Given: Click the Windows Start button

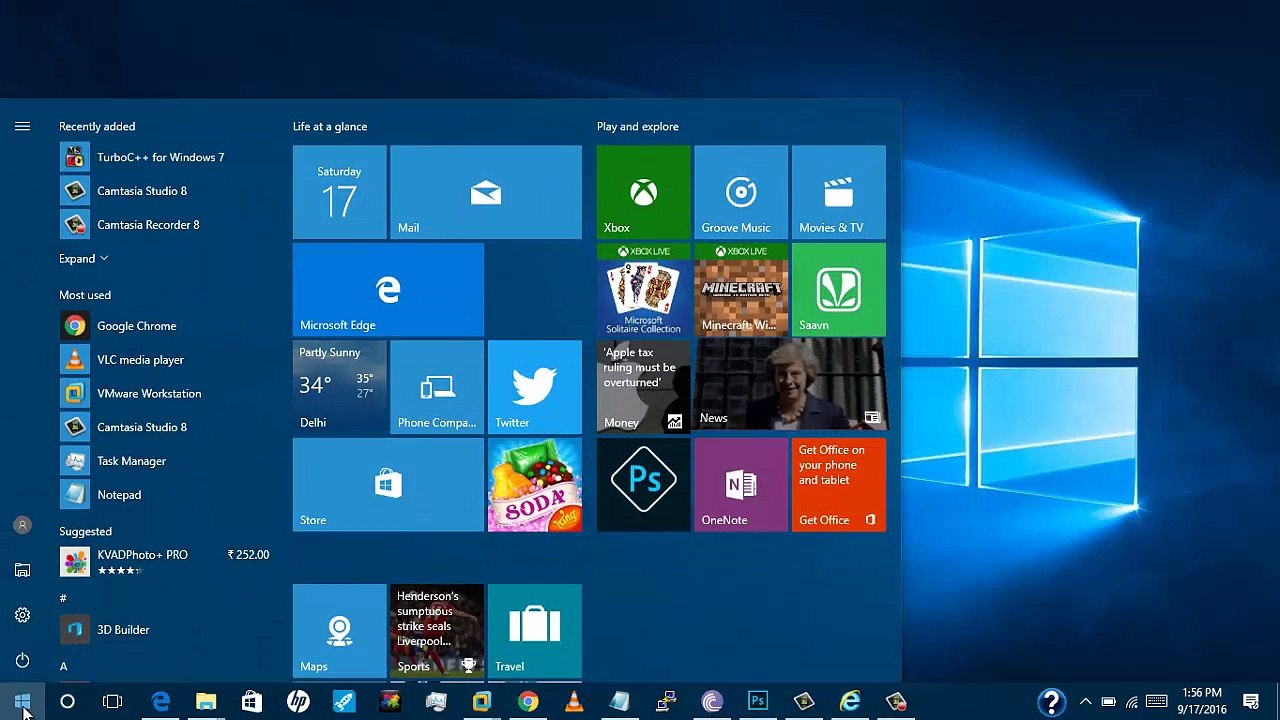Looking at the screenshot, I should pyautogui.click(x=22, y=702).
